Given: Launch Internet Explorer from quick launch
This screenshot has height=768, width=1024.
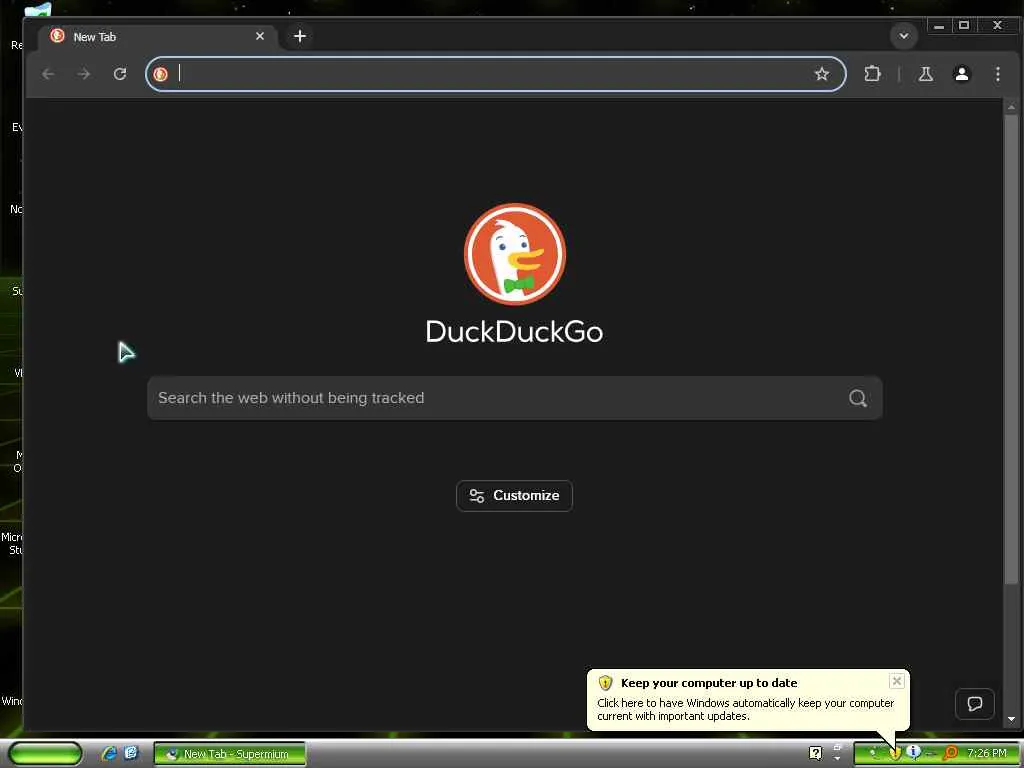Looking at the screenshot, I should click(x=109, y=753).
